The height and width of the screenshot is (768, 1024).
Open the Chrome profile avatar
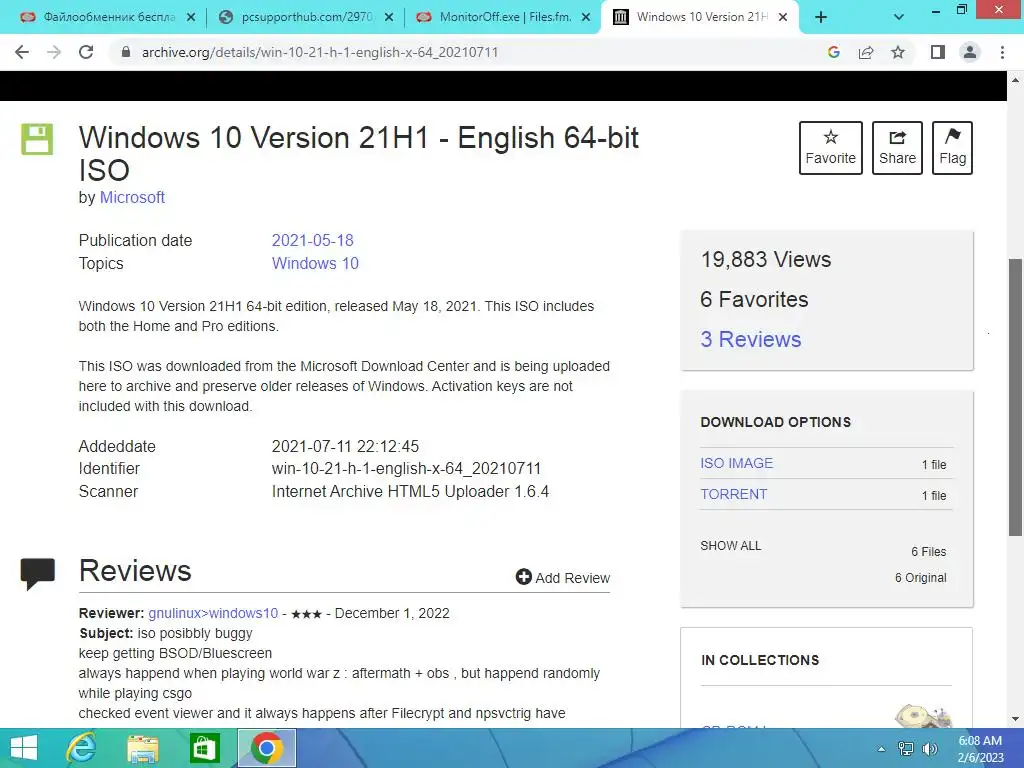(970, 52)
